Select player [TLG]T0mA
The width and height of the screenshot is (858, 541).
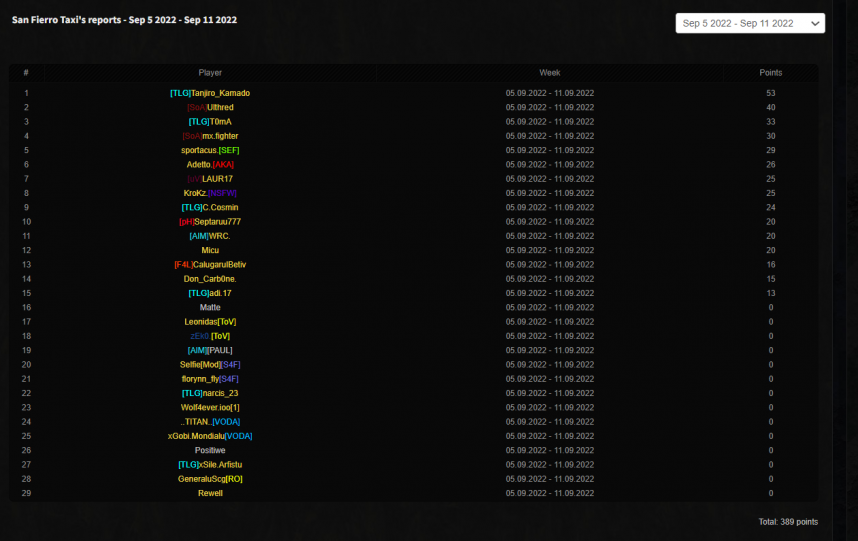click(210, 122)
